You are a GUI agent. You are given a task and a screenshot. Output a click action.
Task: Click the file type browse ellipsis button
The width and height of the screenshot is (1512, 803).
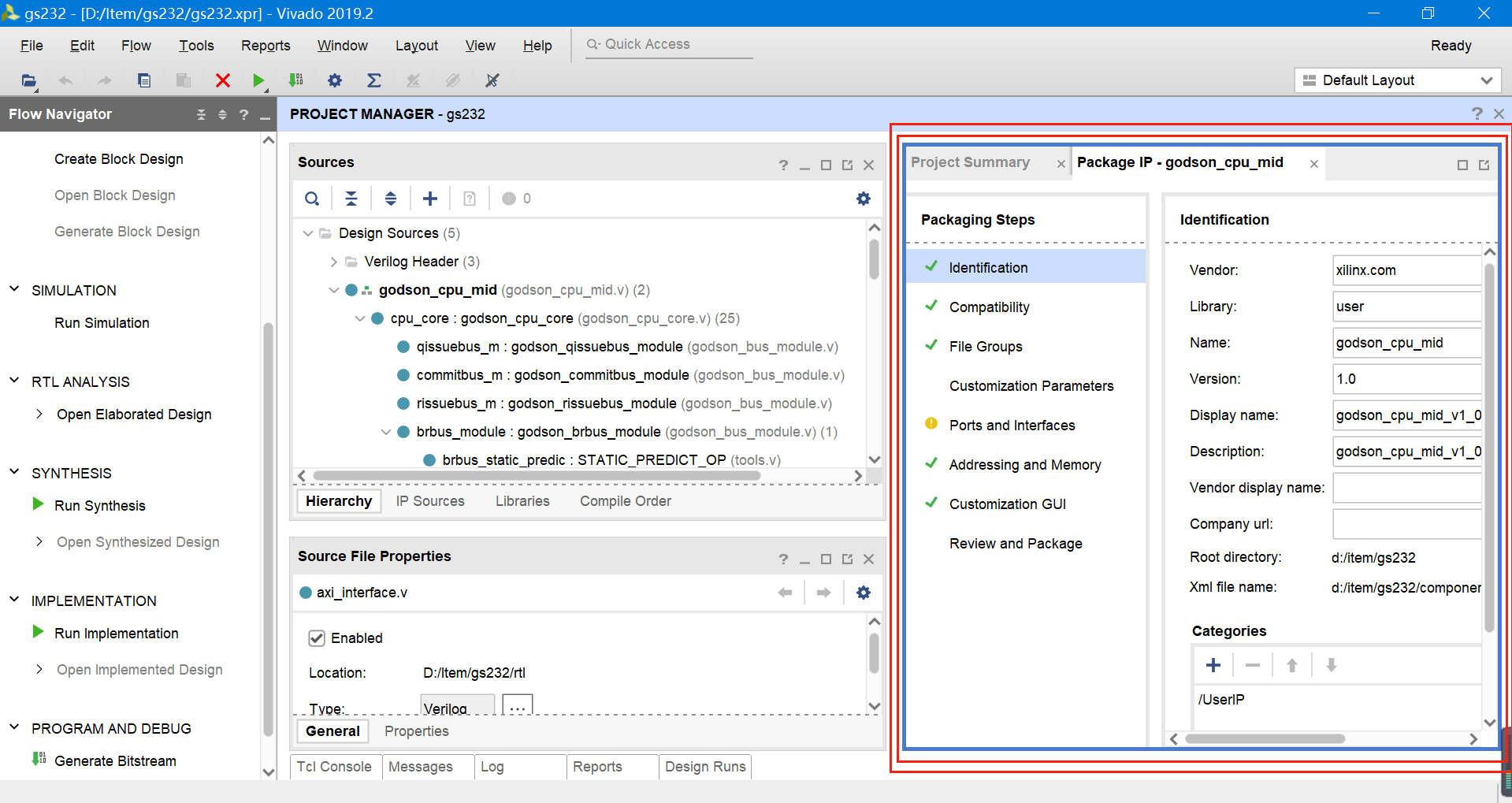517,705
